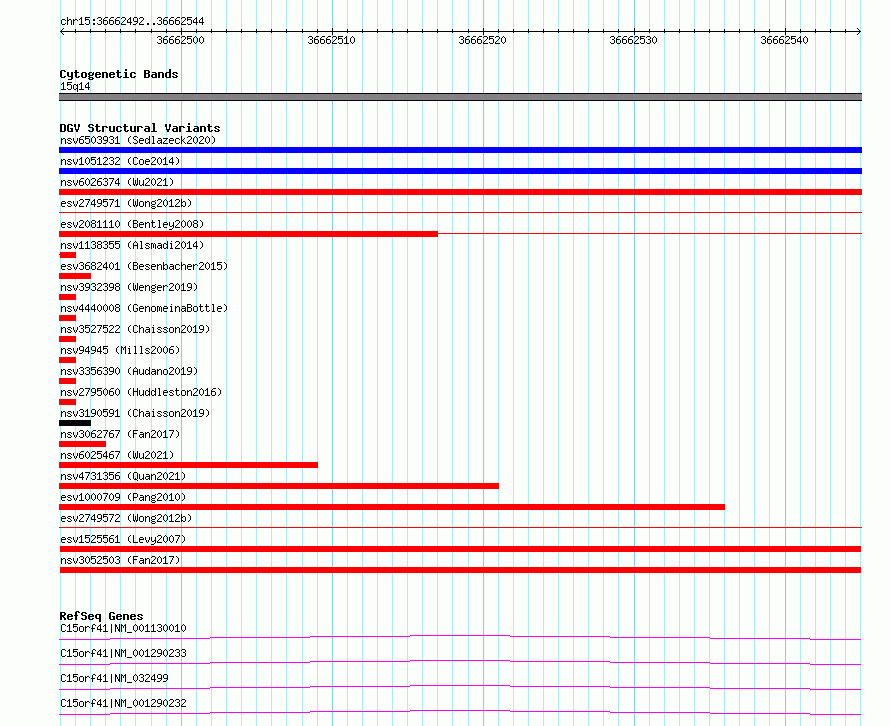
Task: Open the Cytogenetic Bands track title
Action: tap(119, 74)
